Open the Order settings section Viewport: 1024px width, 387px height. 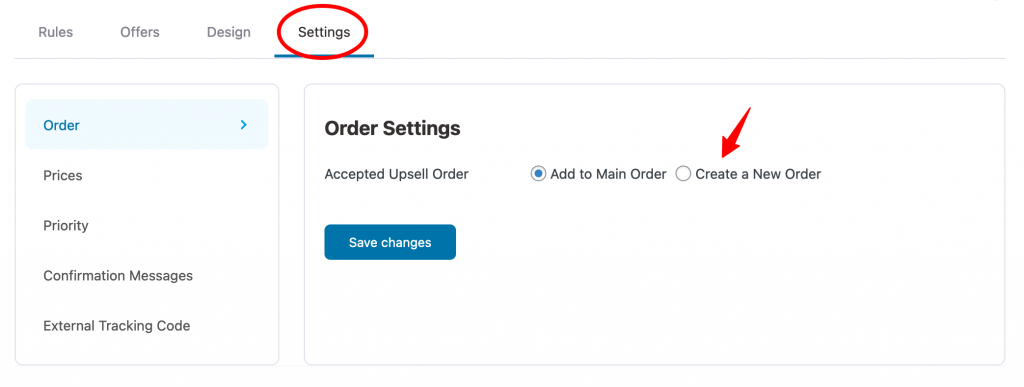click(x=147, y=125)
